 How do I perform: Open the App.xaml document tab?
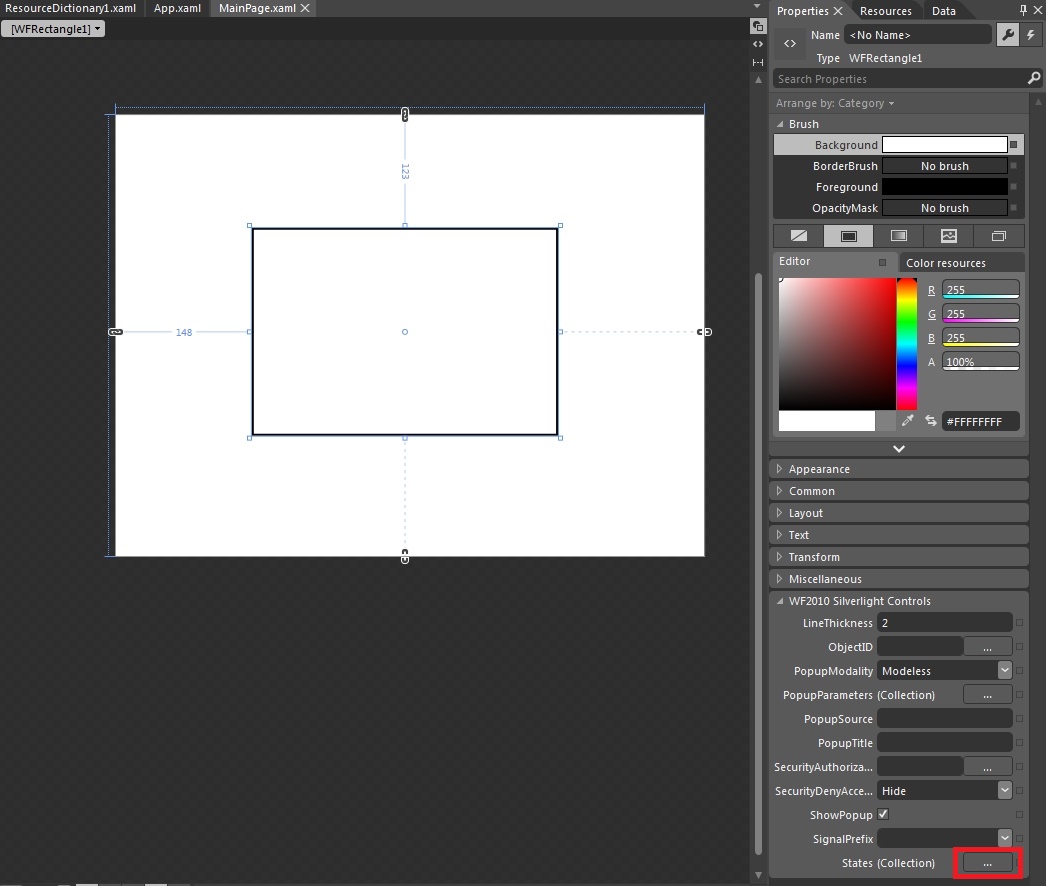pyautogui.click(x=177, y=8)
